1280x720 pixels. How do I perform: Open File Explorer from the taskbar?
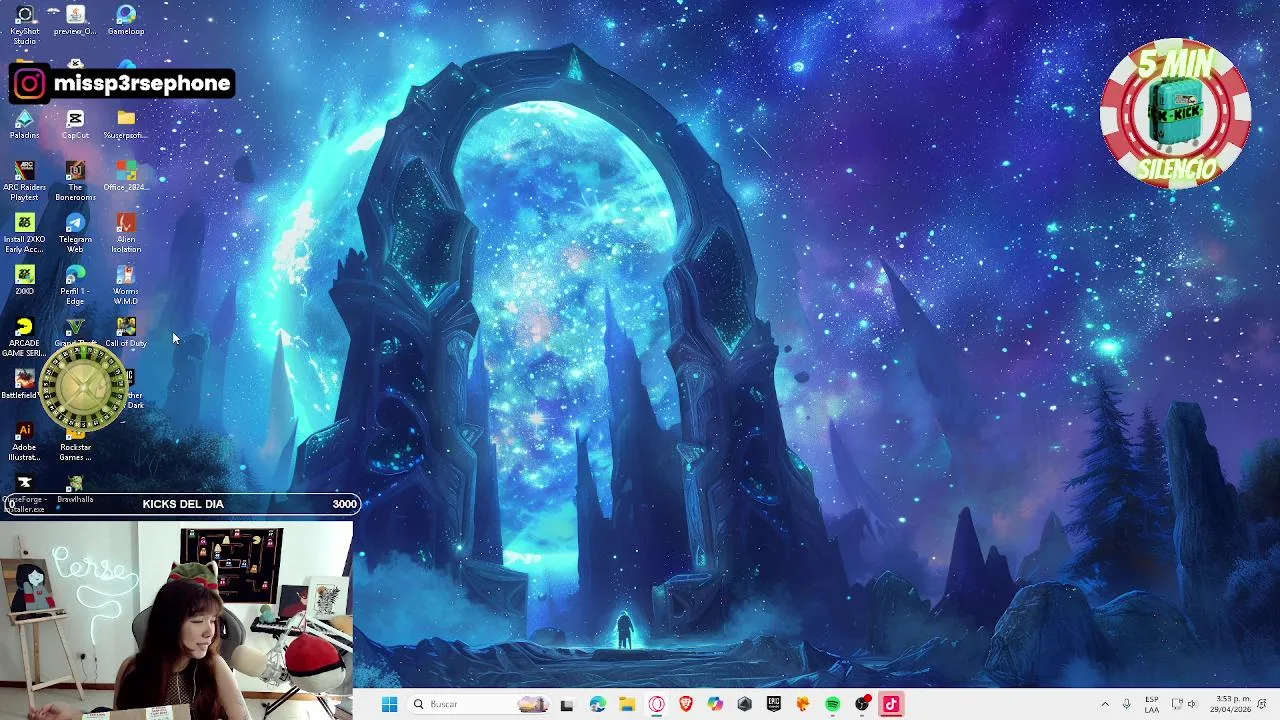[627, 704]
